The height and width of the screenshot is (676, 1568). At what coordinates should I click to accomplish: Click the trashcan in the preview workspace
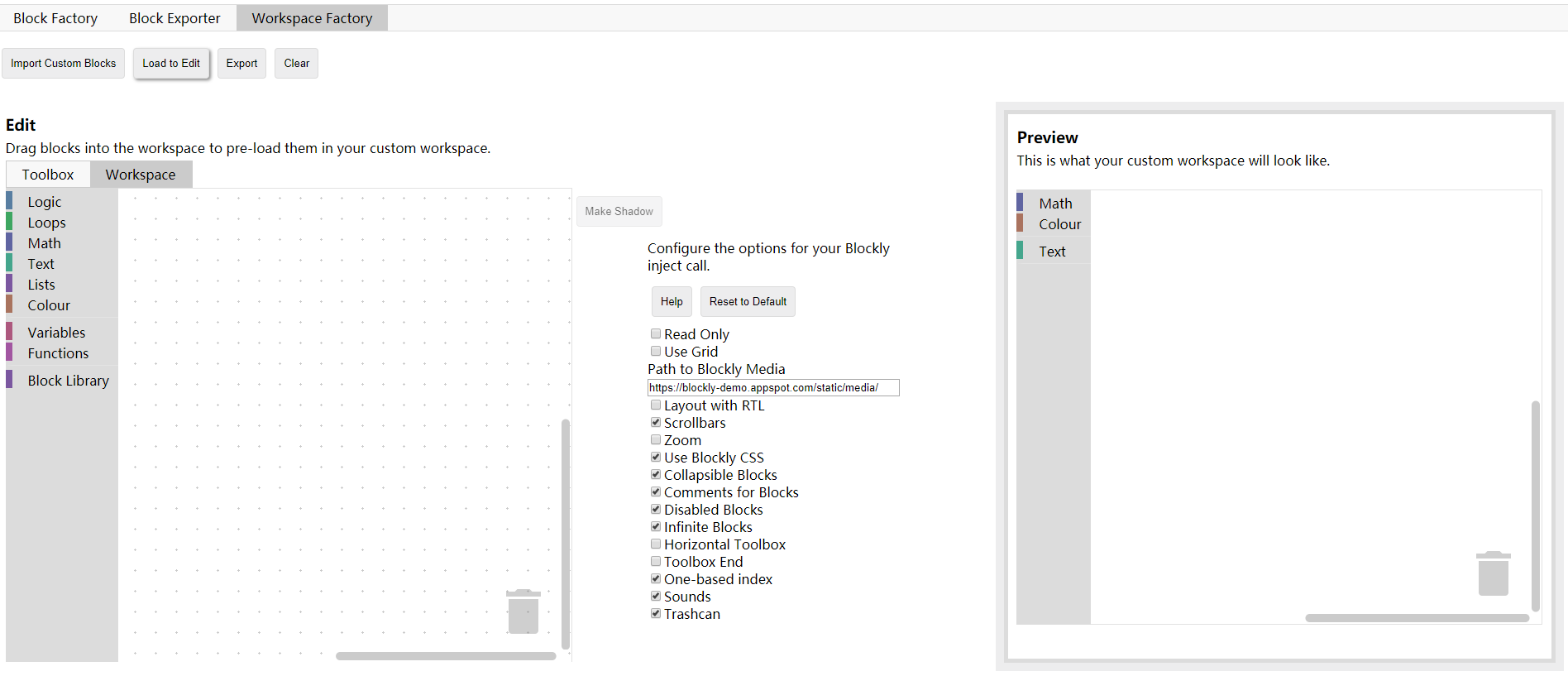(x=1493, y=573)
